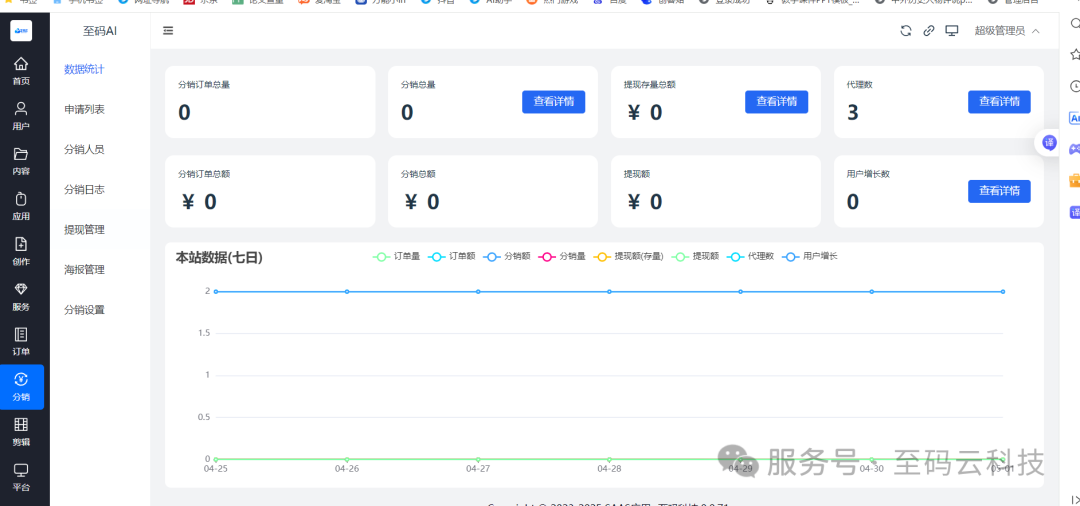Click 查看详情 in the 分销总量 card
This screenshot has height=506, width=1080.
[x=553, y=101]
